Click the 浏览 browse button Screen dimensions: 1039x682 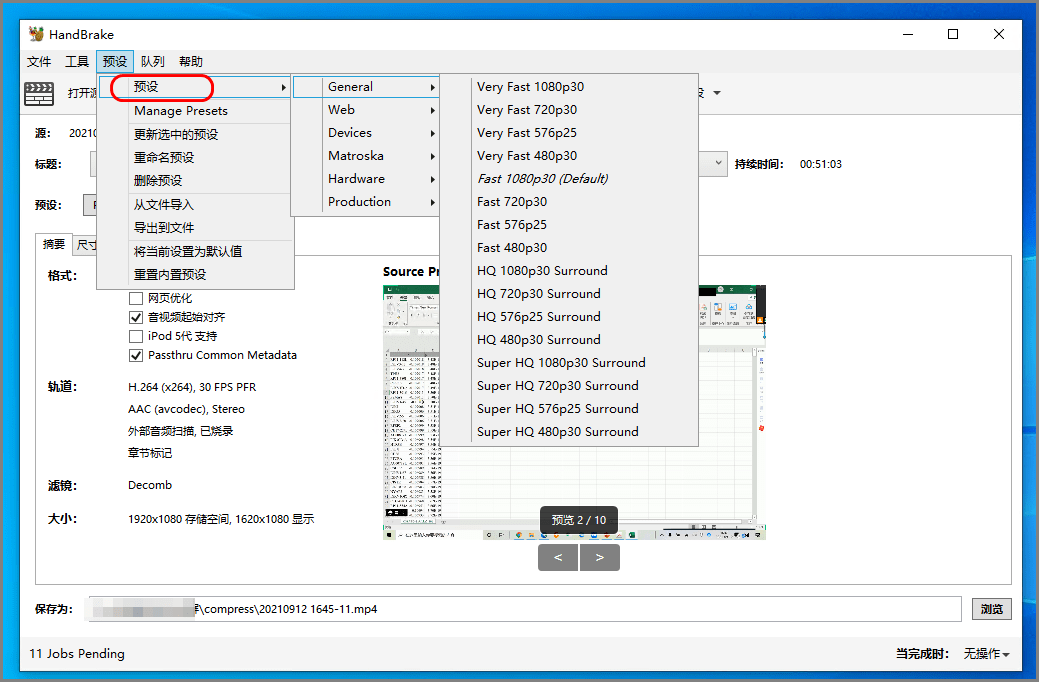[992, 609]
